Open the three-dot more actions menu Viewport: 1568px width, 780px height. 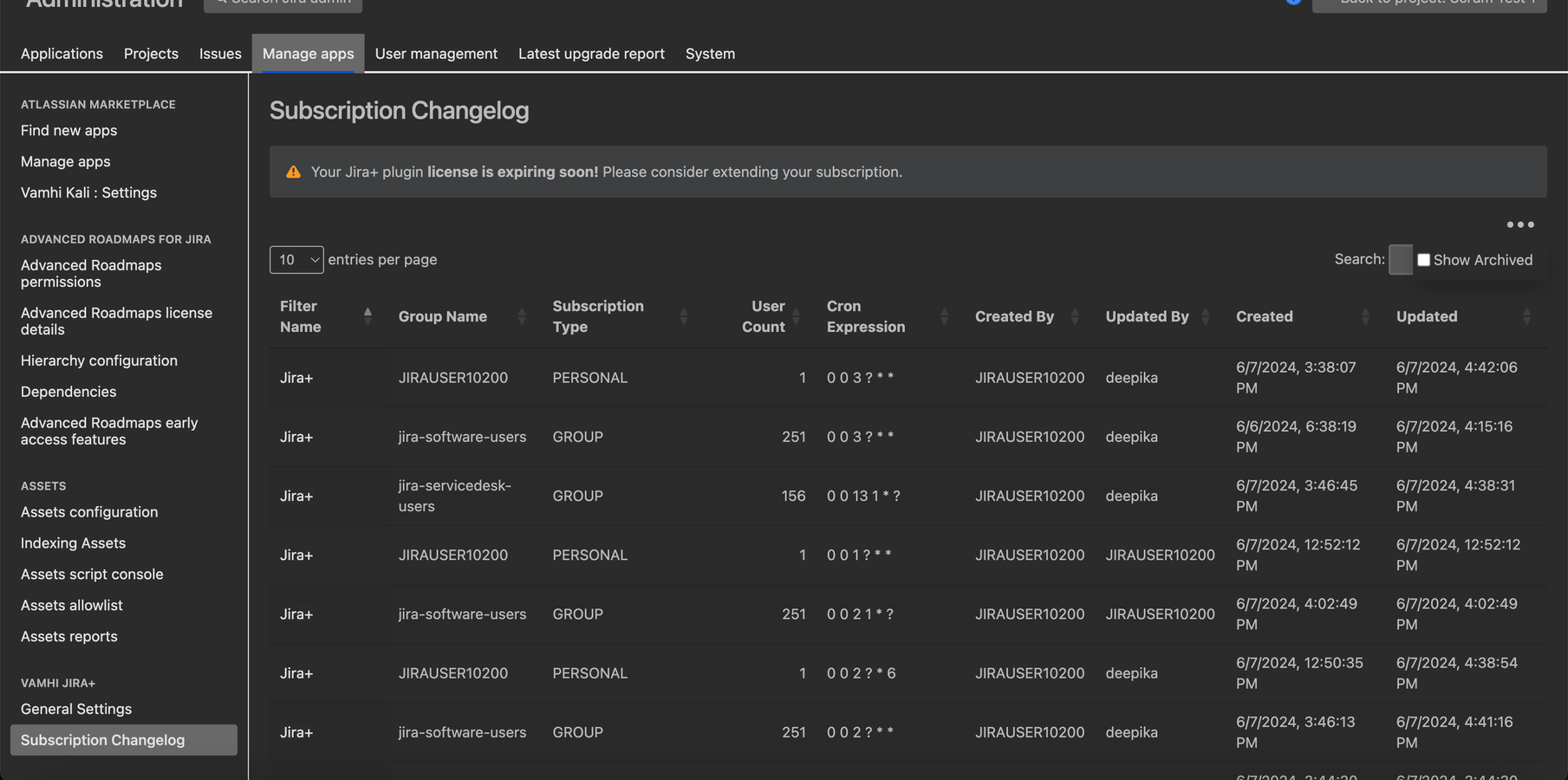click(1519, 224)
